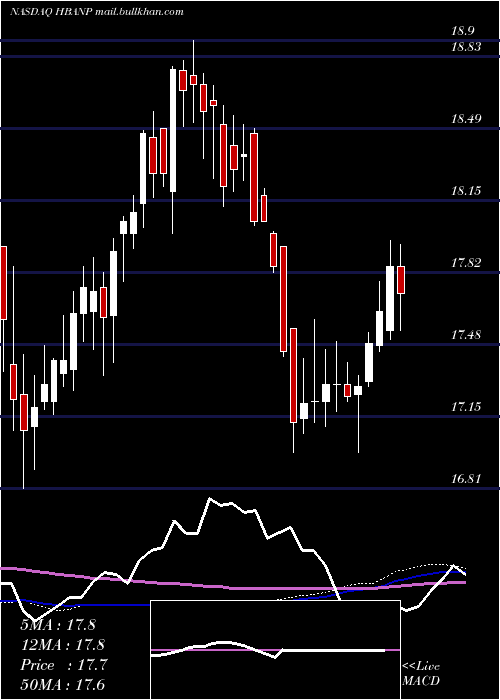Click the 5MA : 17.8 indicator text
Viewport: 500px width, 700px height.
pos(58,625)
